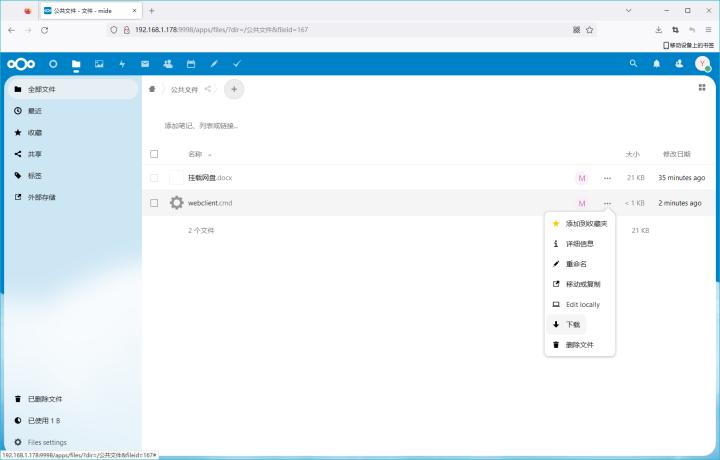Click share icon next to 公共文件 breadcrumb
Screen dimensions: 720x460
208,89
